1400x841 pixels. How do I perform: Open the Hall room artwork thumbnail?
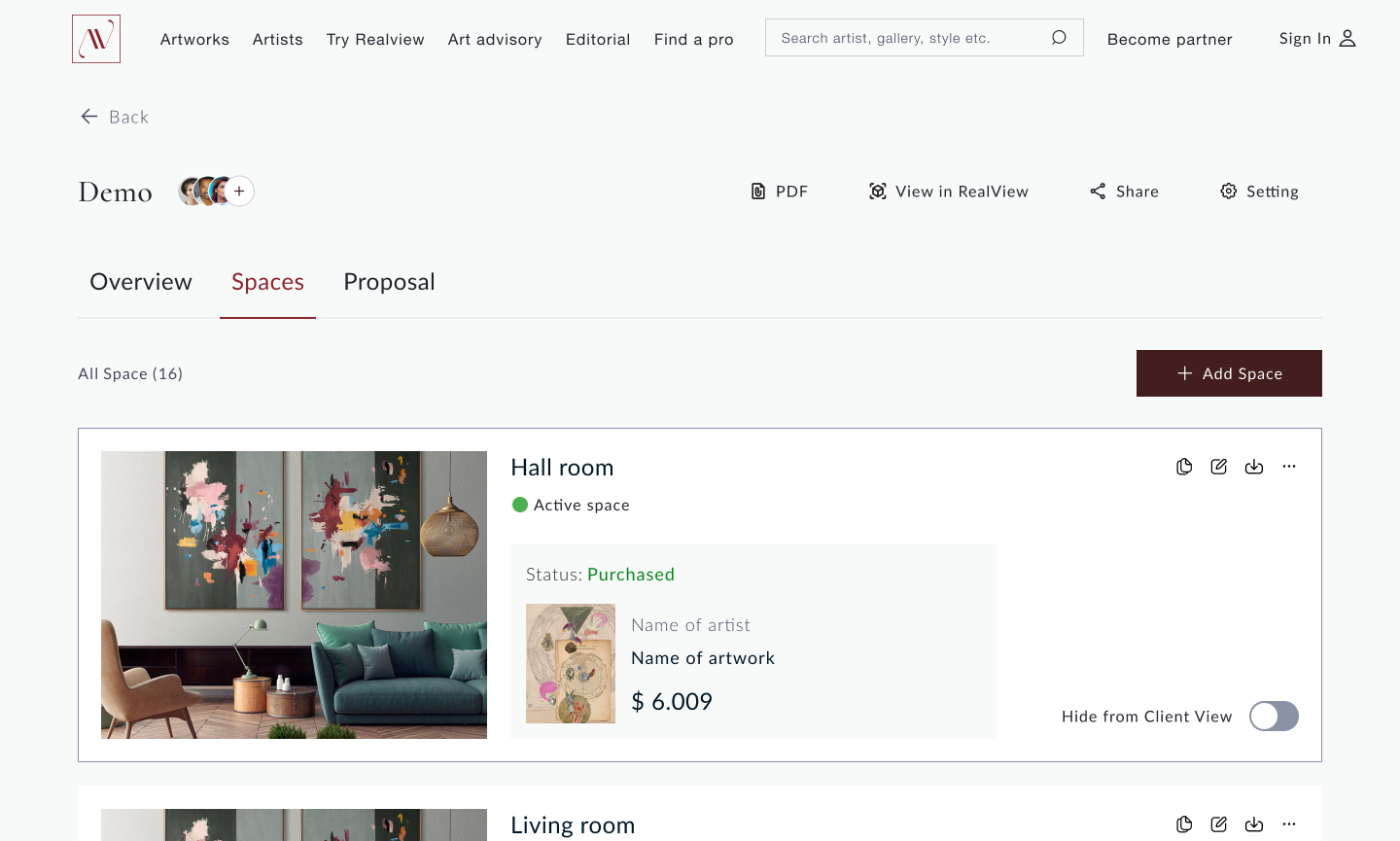571,663
